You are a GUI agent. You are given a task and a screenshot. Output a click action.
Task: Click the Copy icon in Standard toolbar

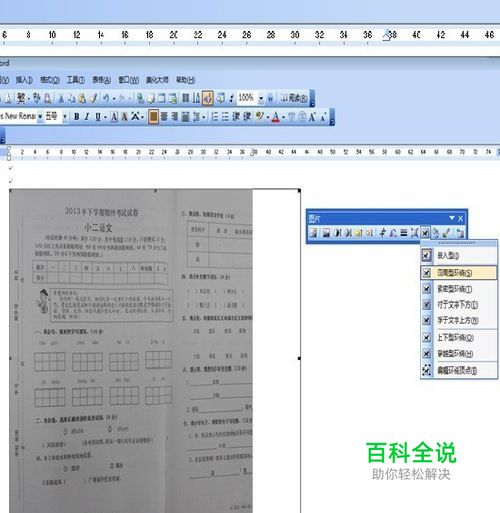click(x=71, y=98)
